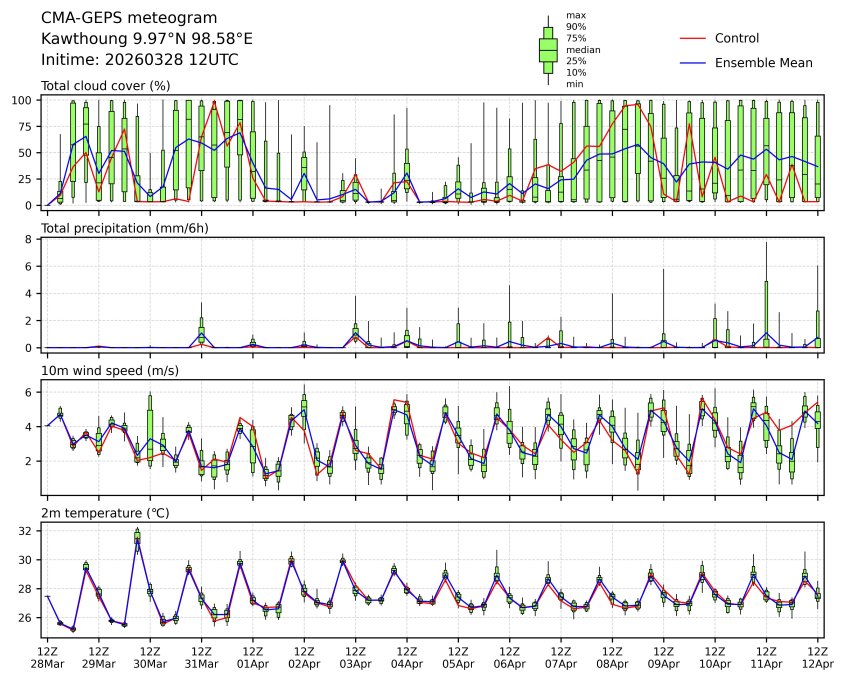
Task: Click the blue Ensemble Mean legend line
Action: point(693,63)
